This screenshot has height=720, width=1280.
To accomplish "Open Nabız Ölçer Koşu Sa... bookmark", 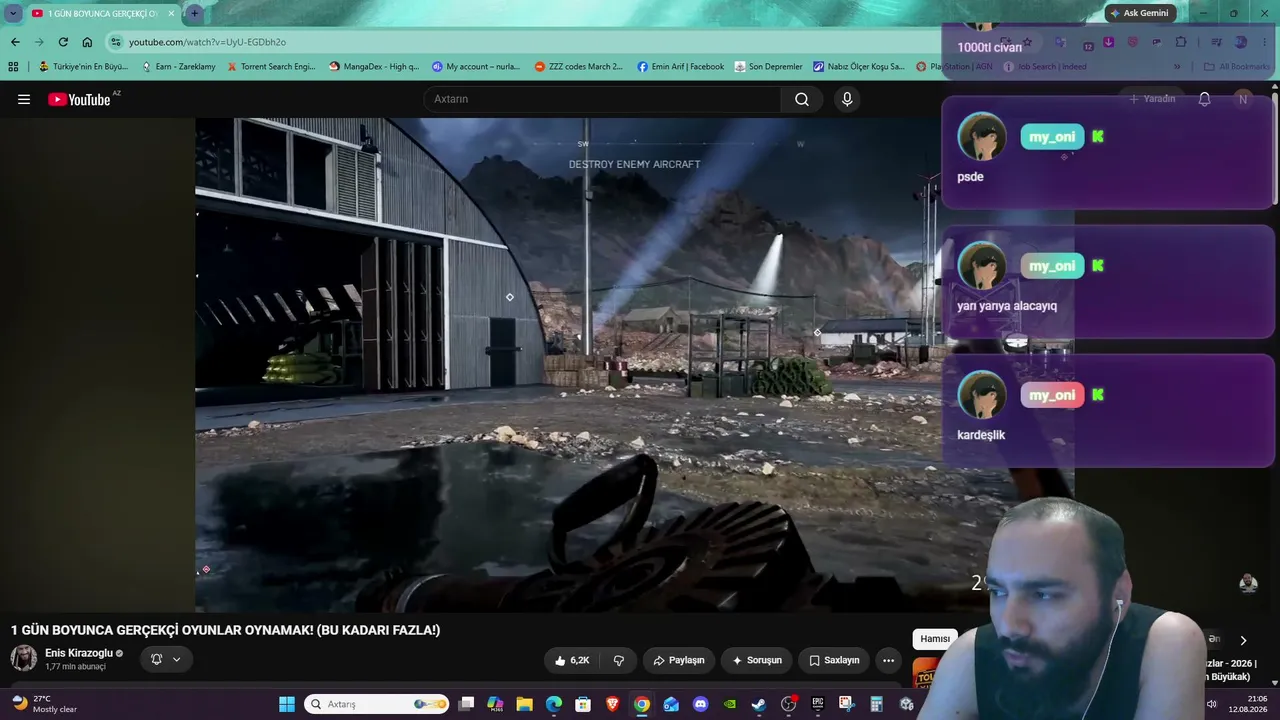I will 859,67.
